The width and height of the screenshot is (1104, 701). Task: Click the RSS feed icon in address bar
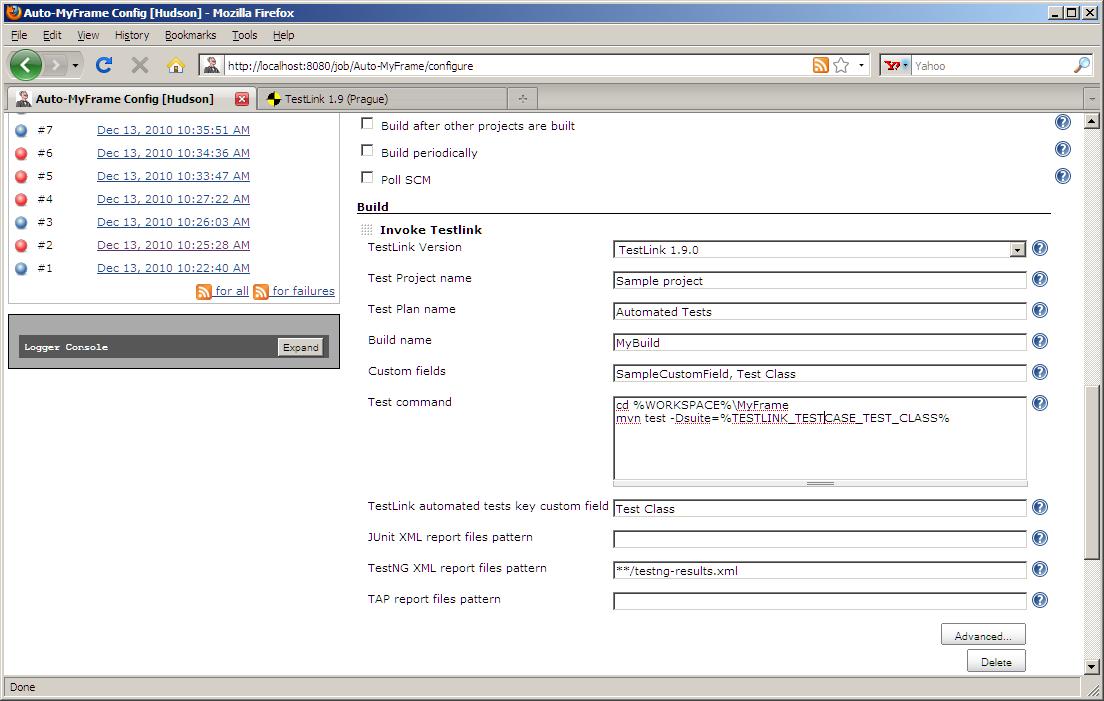point(820,65)
